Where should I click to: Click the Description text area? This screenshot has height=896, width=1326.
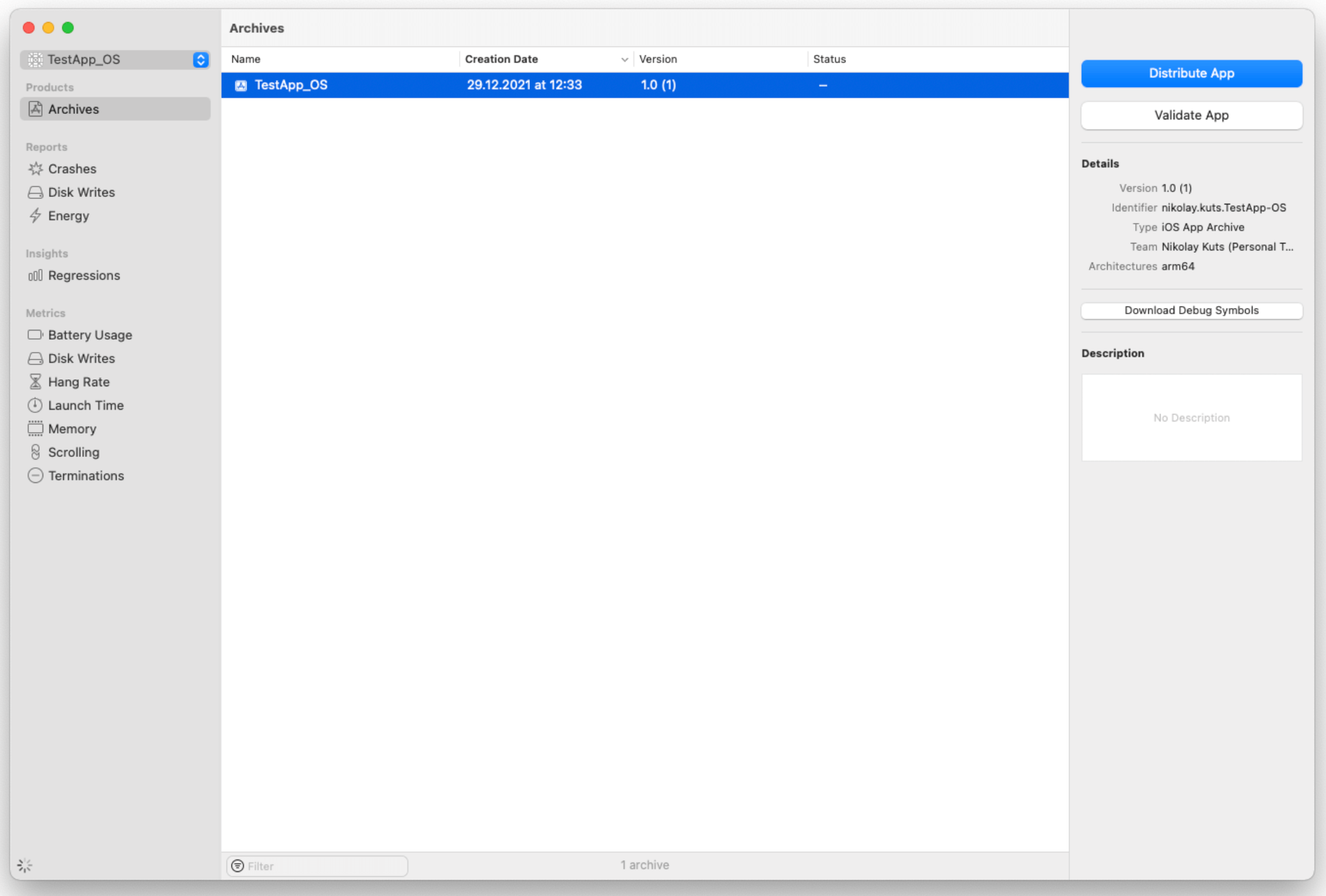(1192, 417)
